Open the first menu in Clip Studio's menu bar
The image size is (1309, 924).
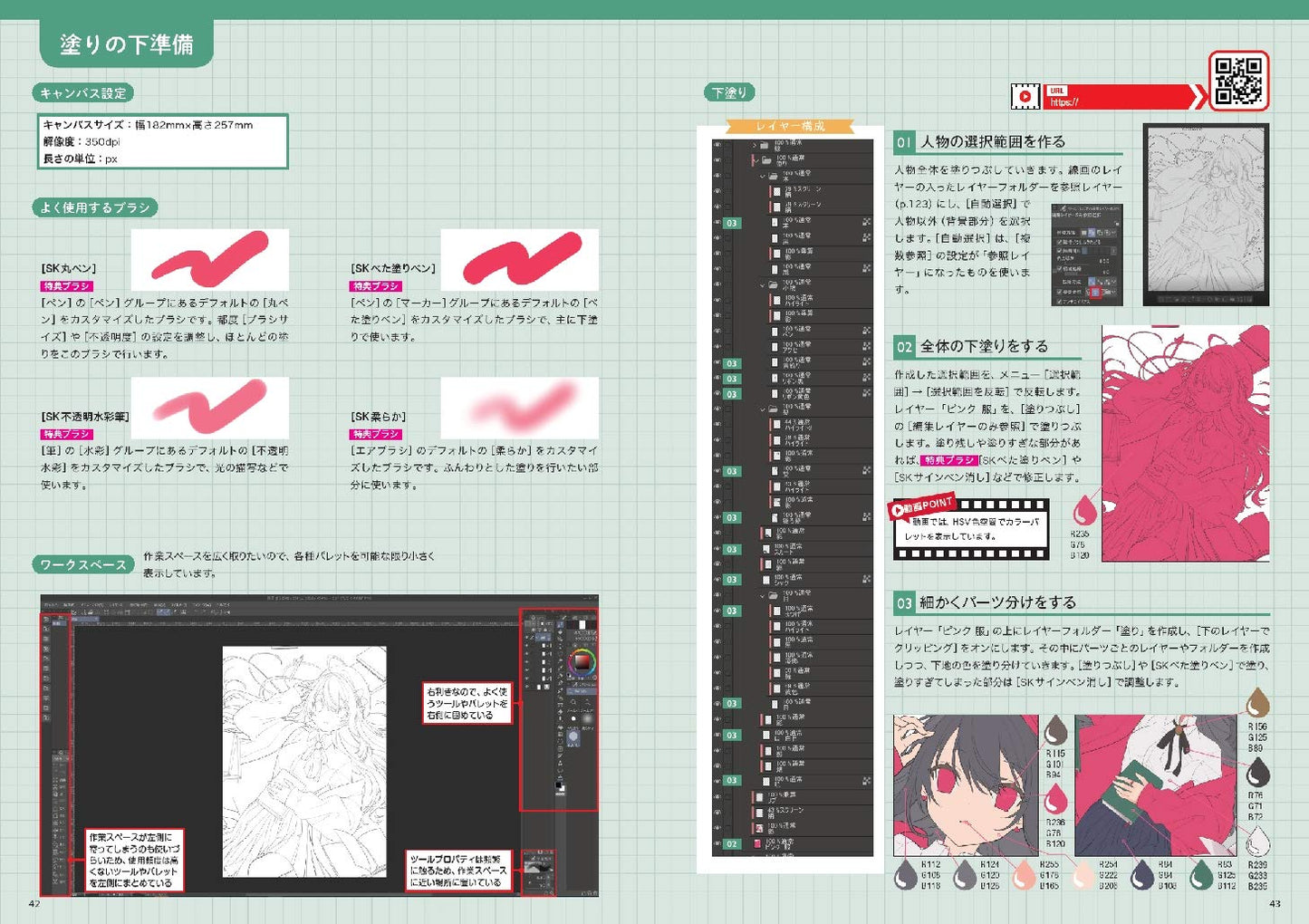[50, 604]
